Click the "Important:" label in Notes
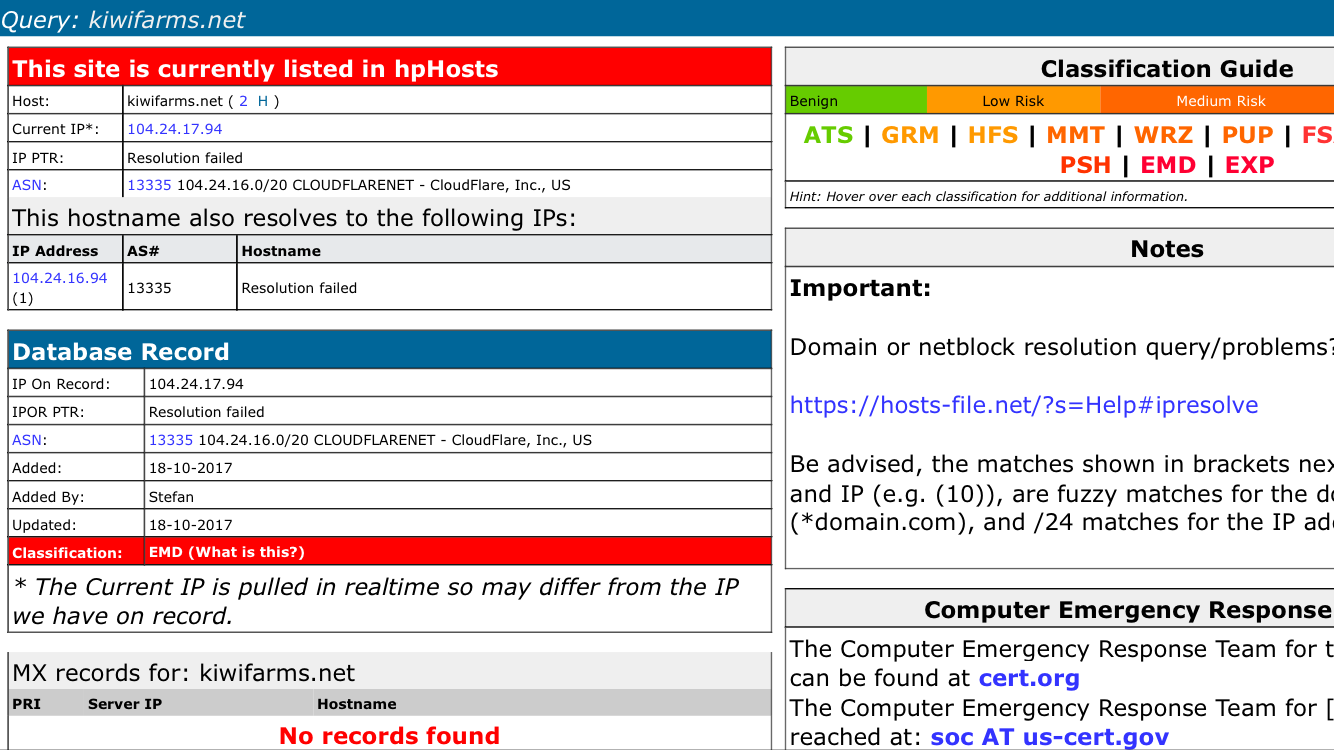Screen dimensions: 1334x750 [860, 289]
